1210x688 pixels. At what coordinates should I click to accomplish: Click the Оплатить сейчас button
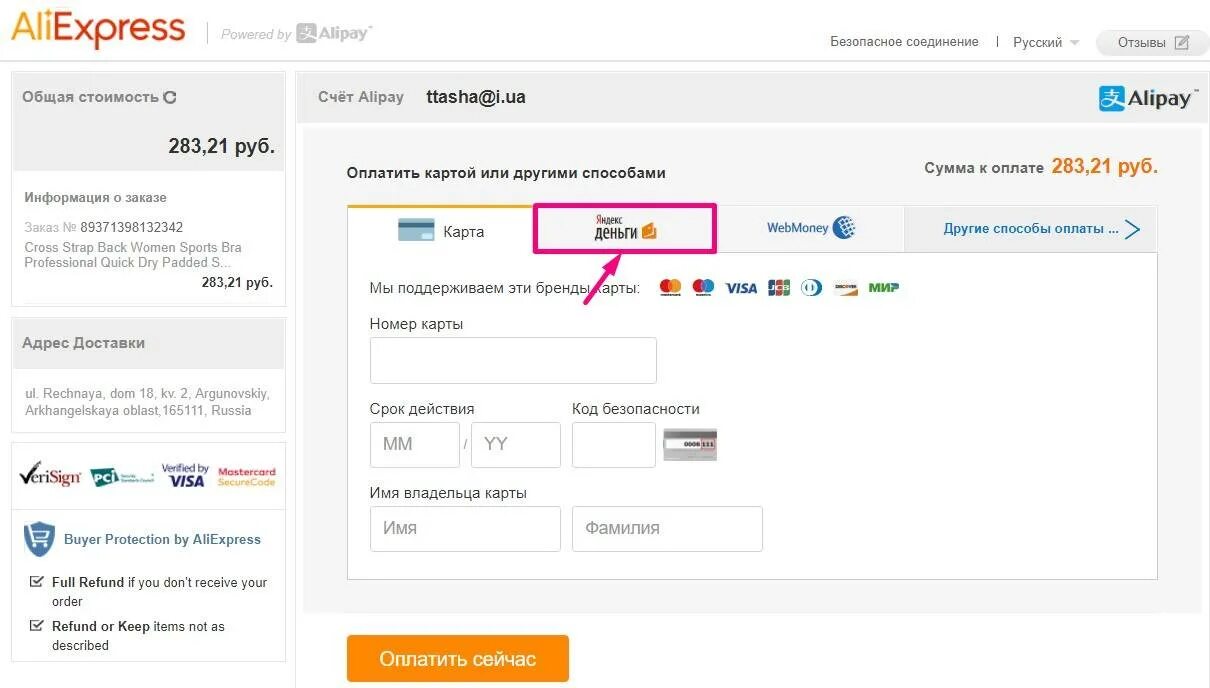pyautogui.click(x=458, y=659)
